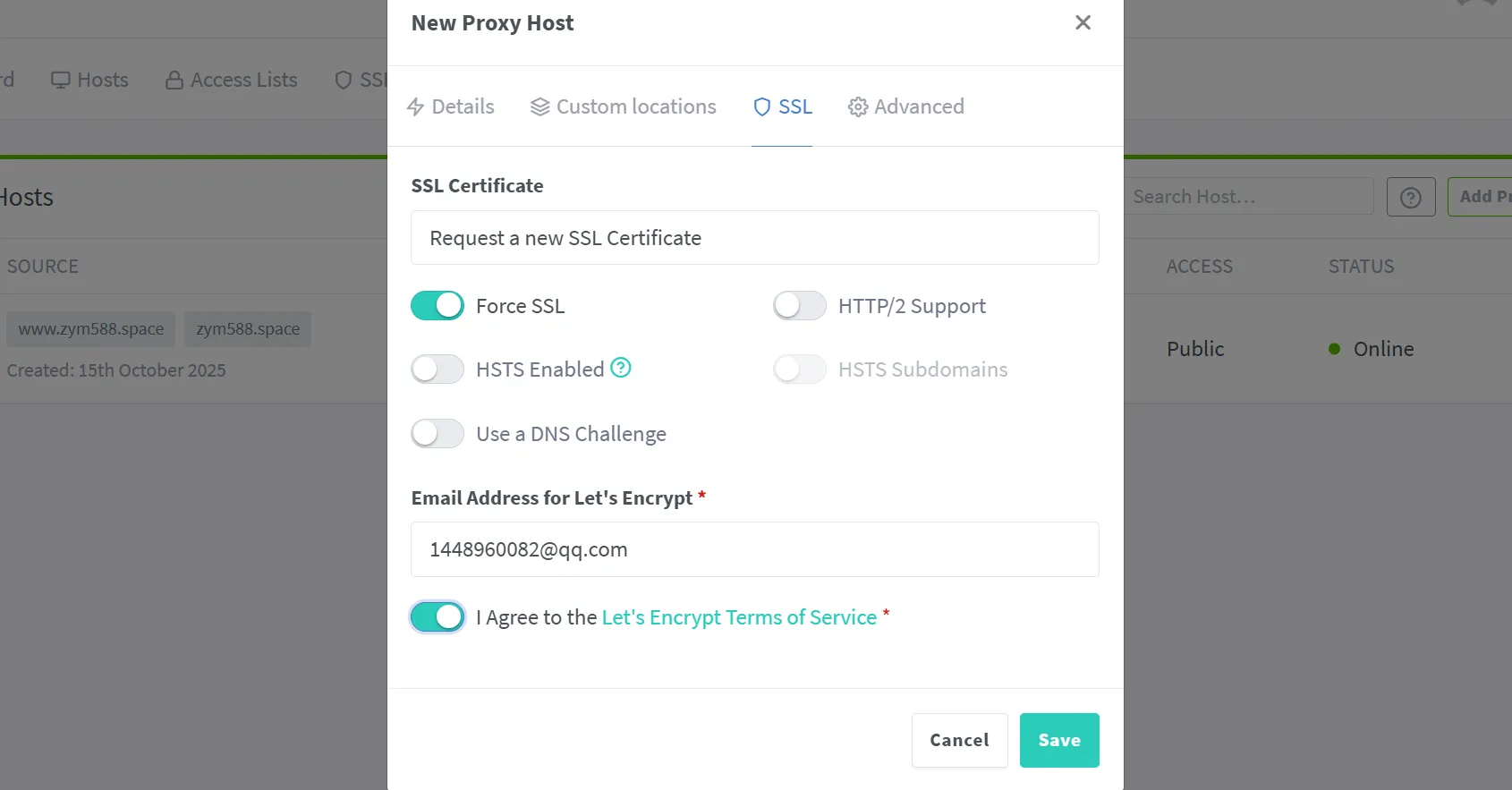
Task: Toggle the Let's Encrypt agreement switch
Action: [x=437, y=617]
